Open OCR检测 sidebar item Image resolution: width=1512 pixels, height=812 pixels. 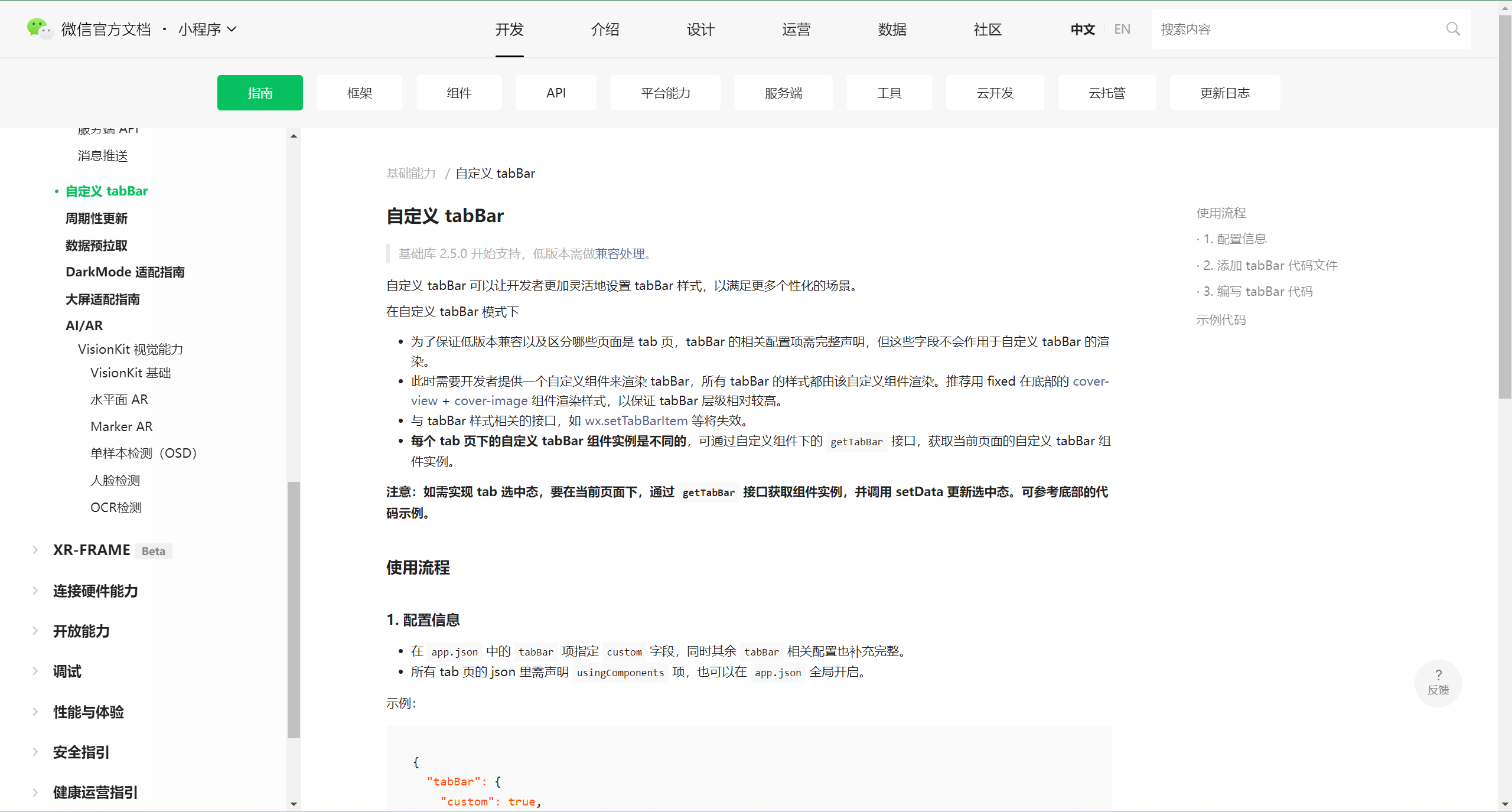[x=116, y=507]
